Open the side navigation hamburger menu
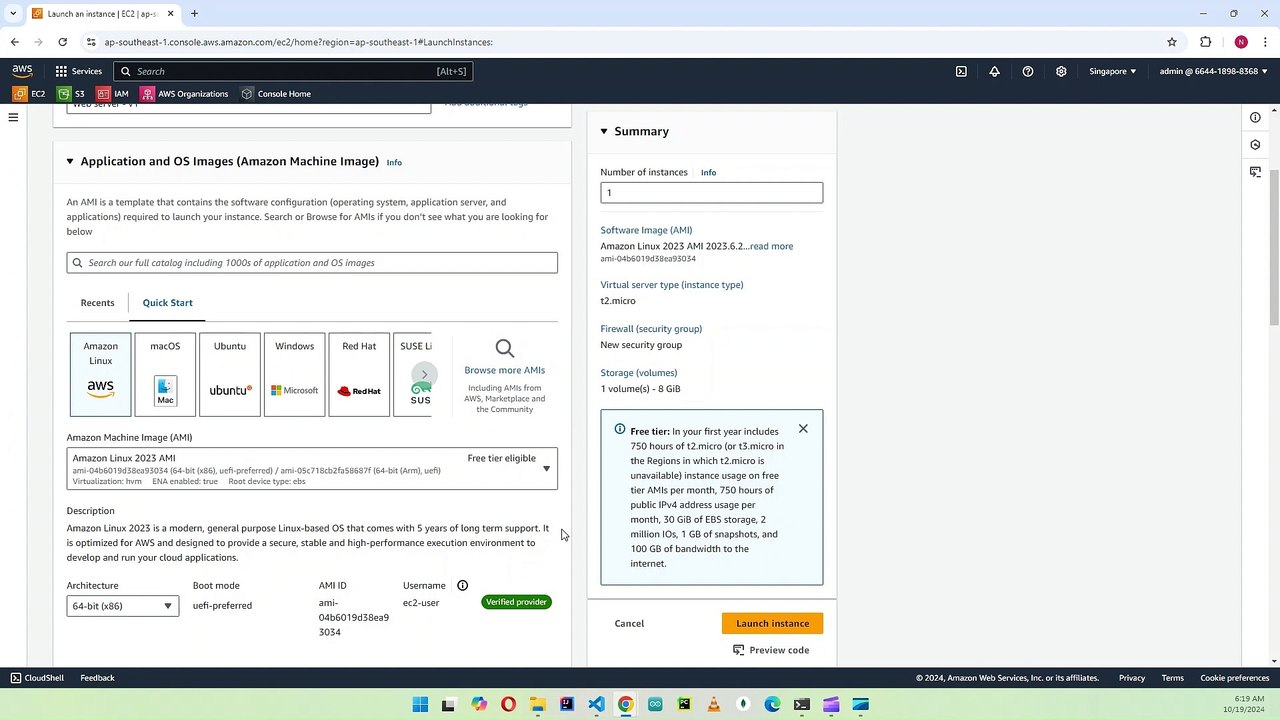The width and height of the screenshot is (1280, 720). pos(13,117)
